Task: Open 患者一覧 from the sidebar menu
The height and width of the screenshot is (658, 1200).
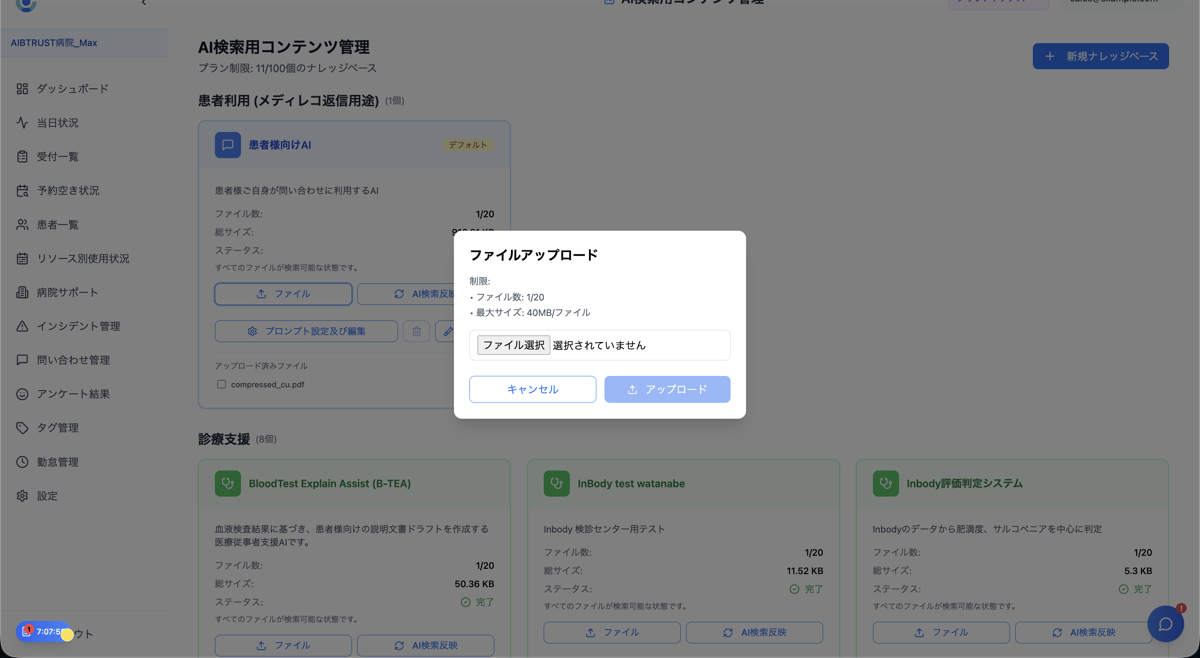Action: click(x=60, y=223)
